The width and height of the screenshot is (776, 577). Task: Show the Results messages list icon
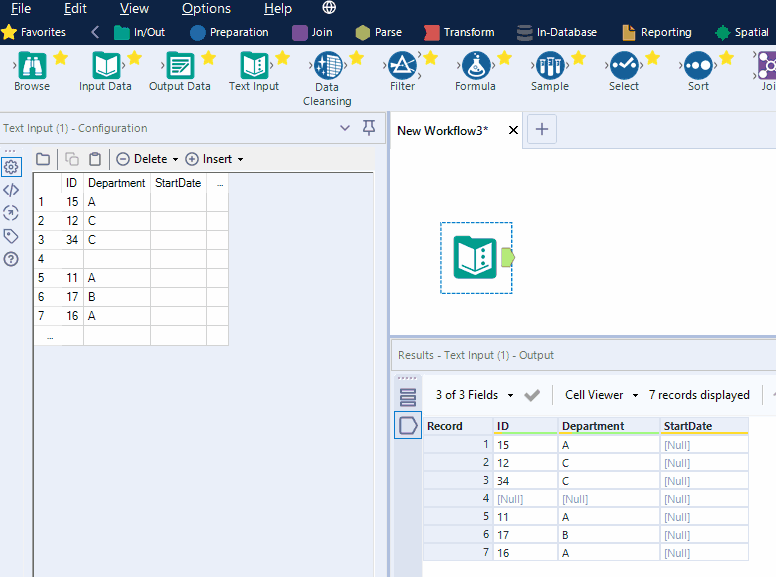click(408, 397)
